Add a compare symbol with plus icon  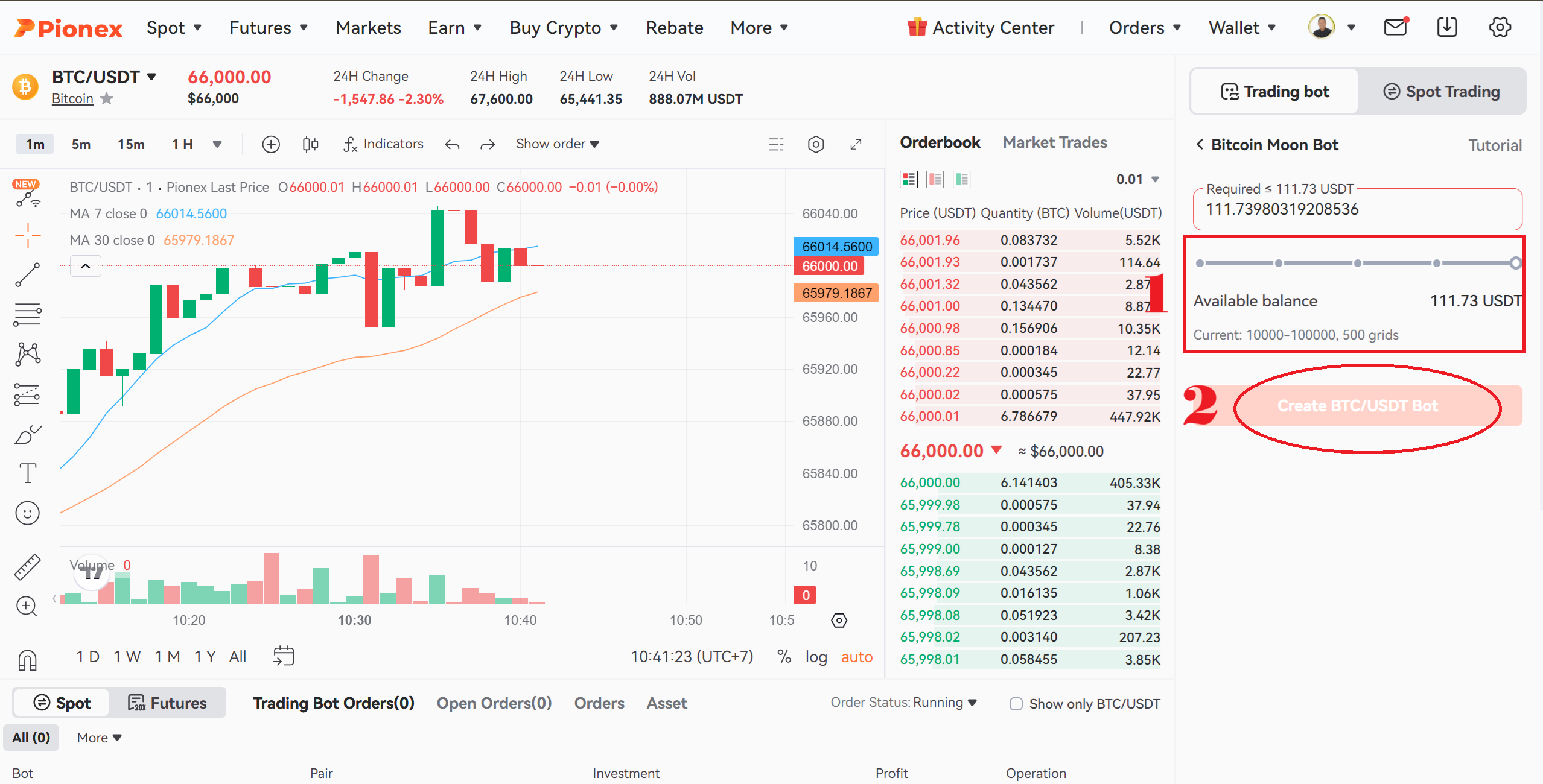(271, 144)
